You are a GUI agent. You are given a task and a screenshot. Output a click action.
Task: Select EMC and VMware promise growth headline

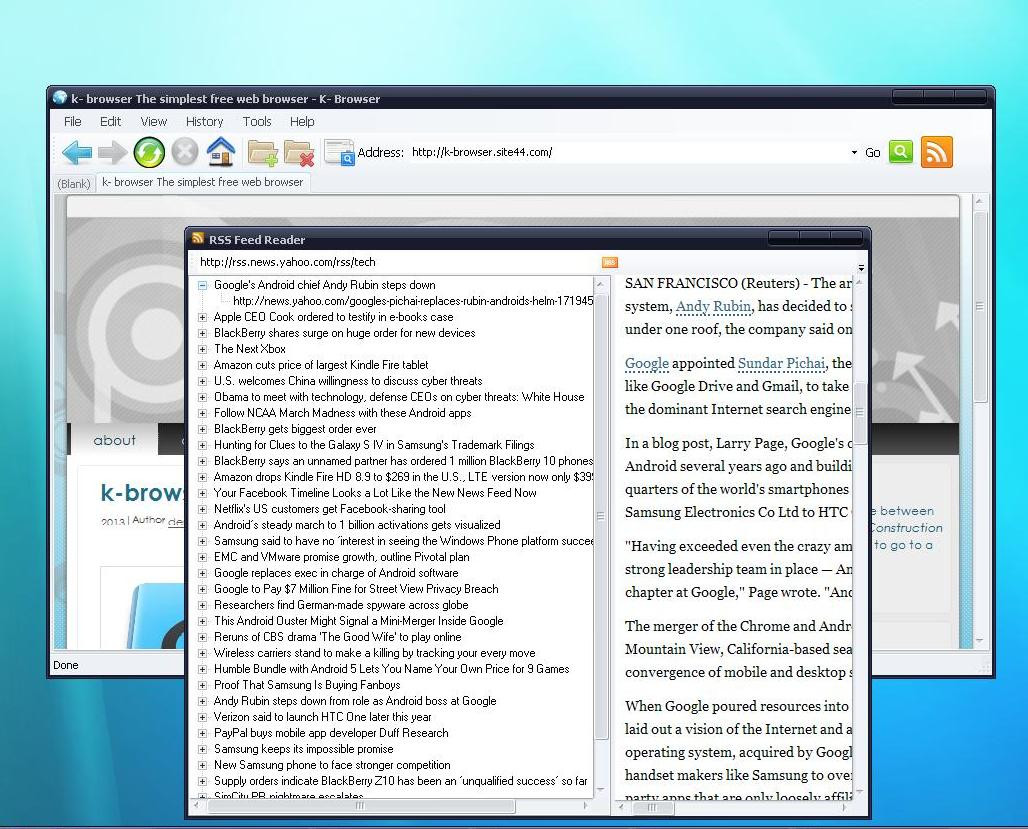[342, 557]
